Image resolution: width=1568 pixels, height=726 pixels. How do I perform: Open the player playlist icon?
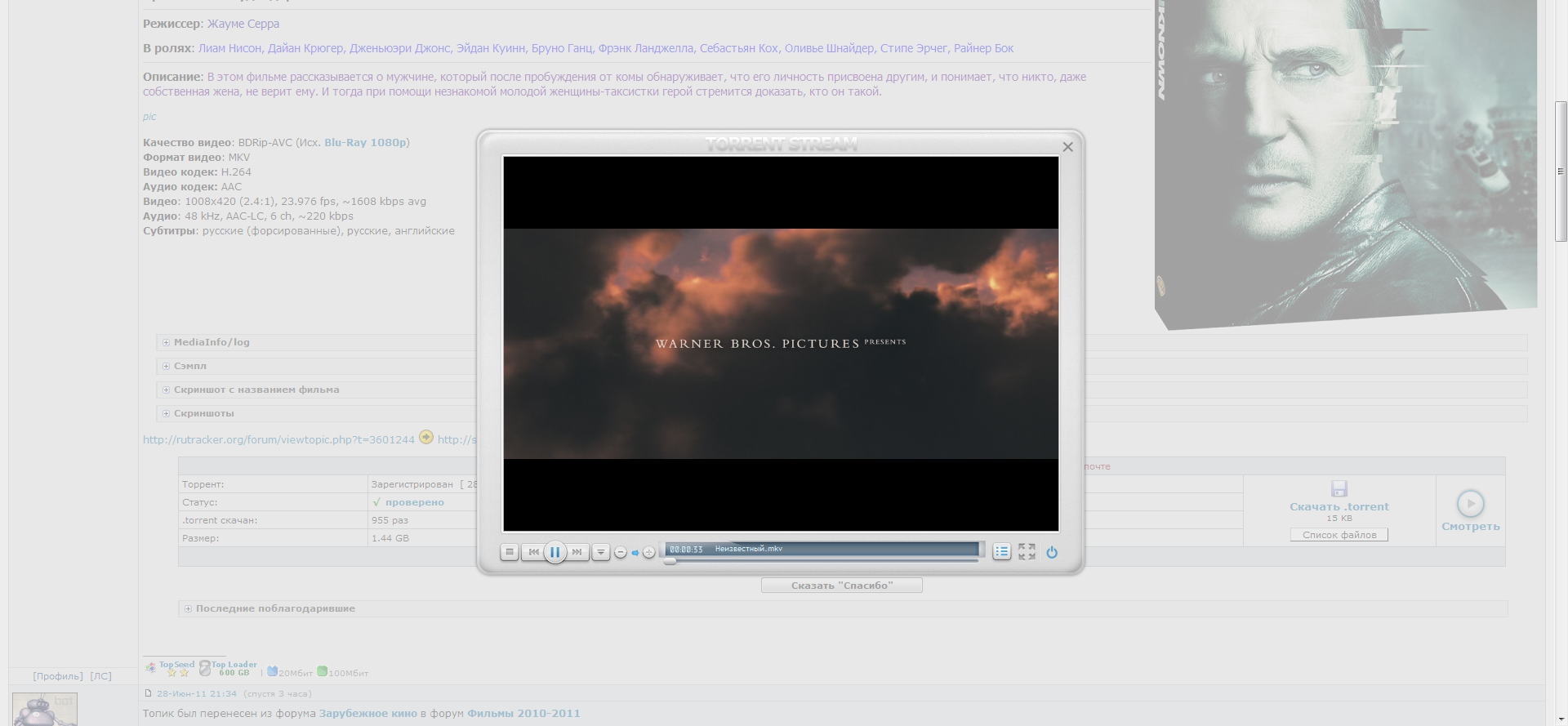[x=1002, y=552]
